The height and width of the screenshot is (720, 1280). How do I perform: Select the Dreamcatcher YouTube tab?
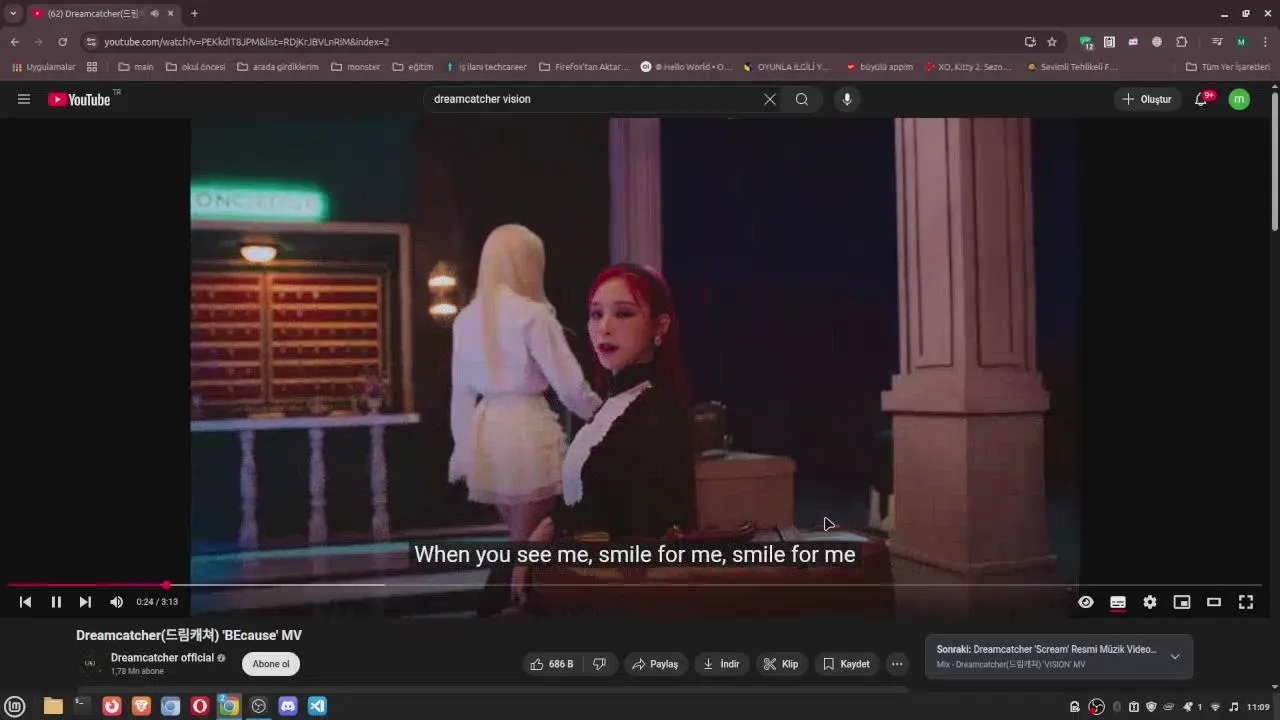coord(103,13)
